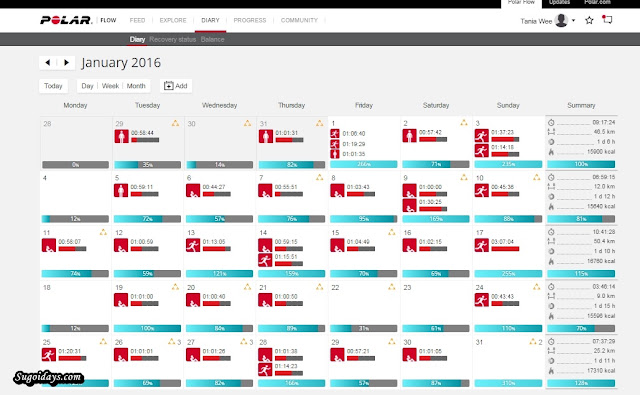
Task: Open Jan 13 running session 01:13:05
Action: [193, 245]
